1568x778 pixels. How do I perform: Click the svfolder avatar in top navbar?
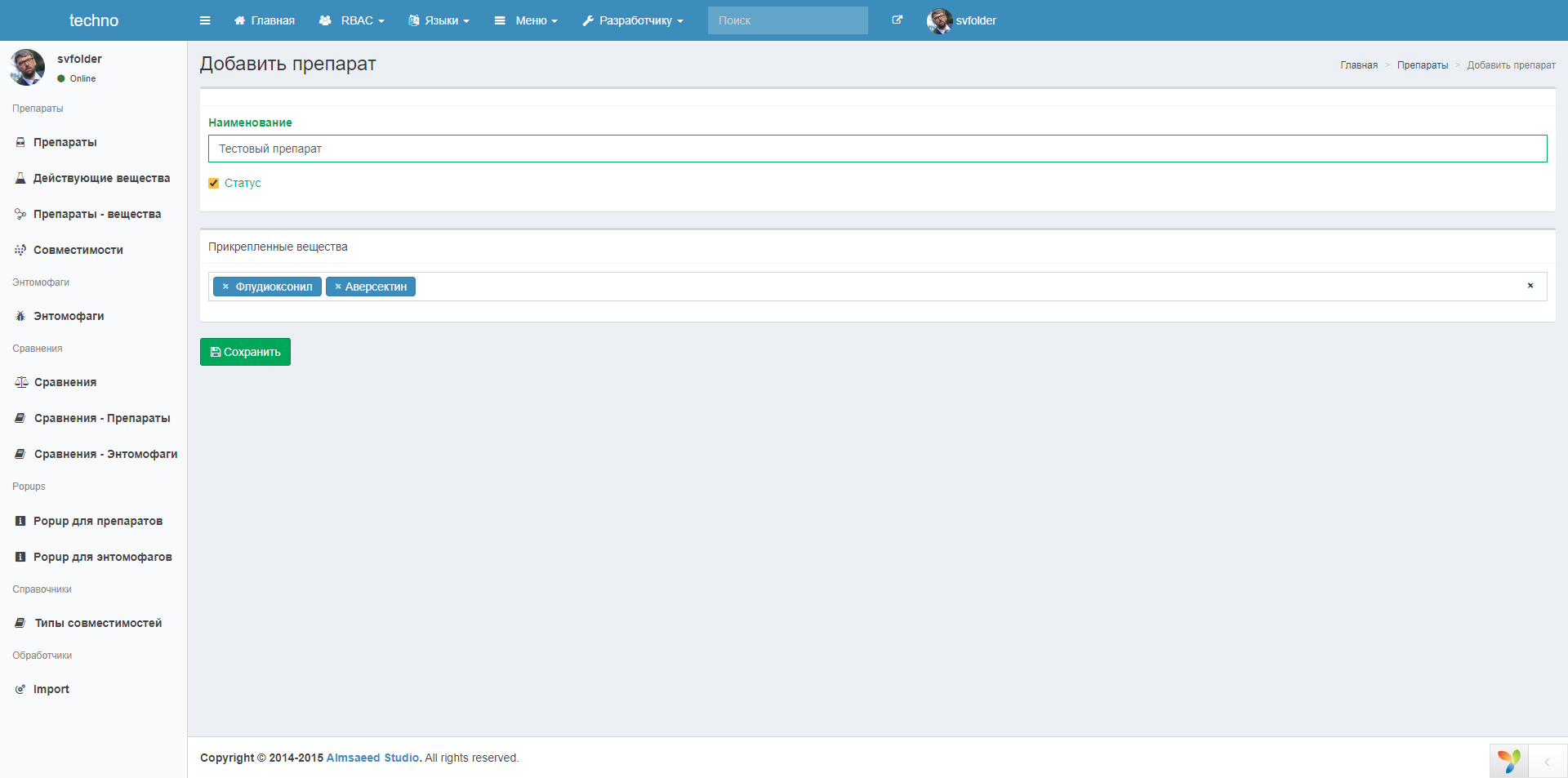[x=940, y=20]
